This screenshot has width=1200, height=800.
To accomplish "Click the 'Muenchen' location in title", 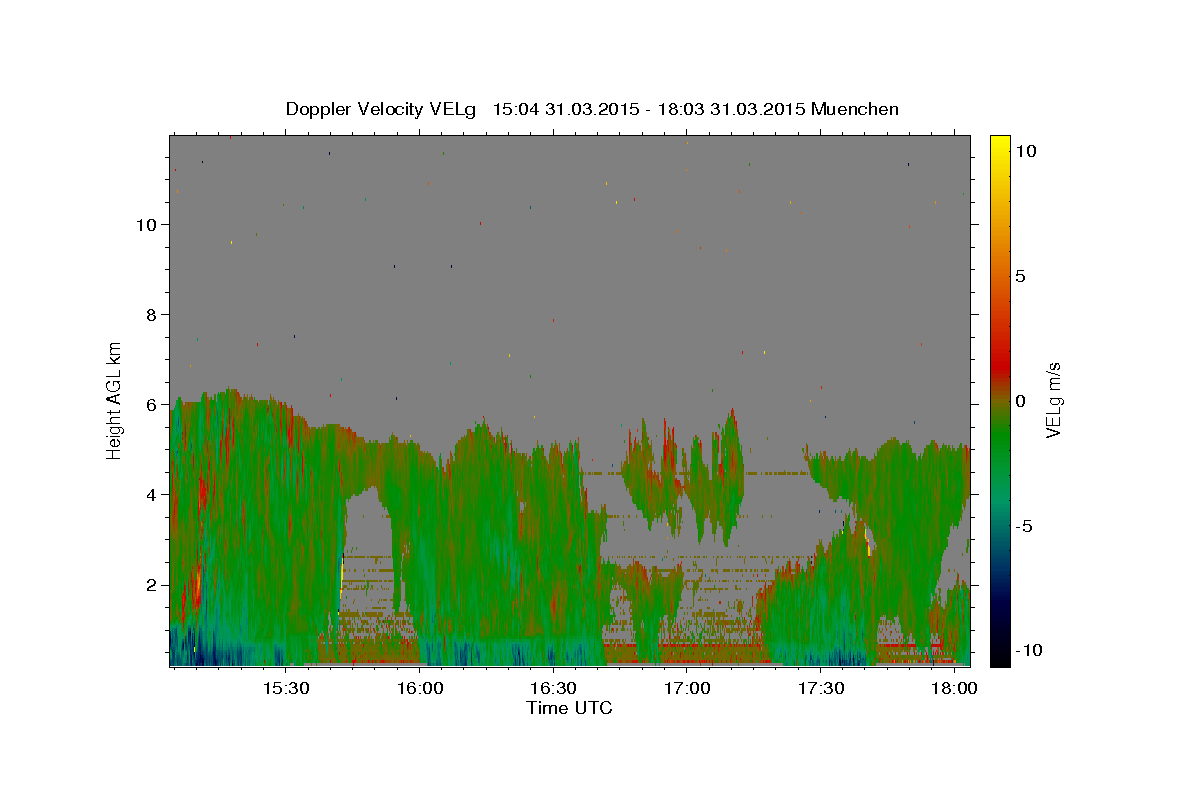I will [855, 109].
